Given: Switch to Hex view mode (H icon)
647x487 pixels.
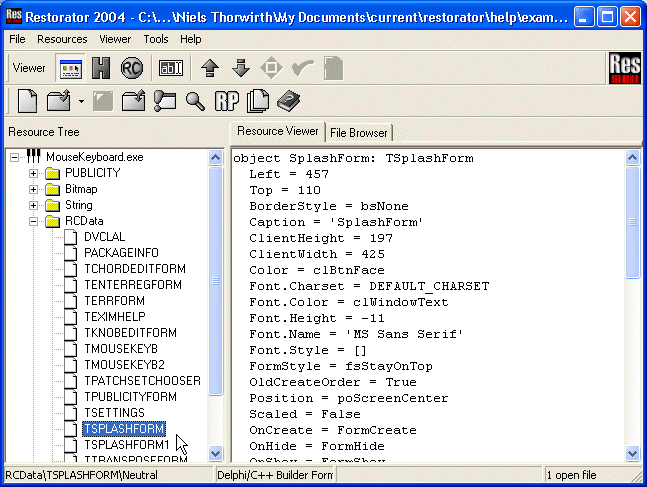Looking at the screenshot, I should pyautogui.click(x=101, y=68).
